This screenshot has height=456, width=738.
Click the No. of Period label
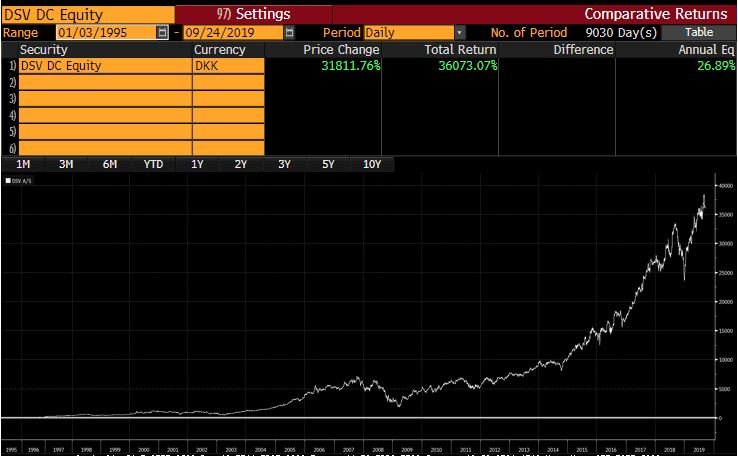(x=529, y=32)
